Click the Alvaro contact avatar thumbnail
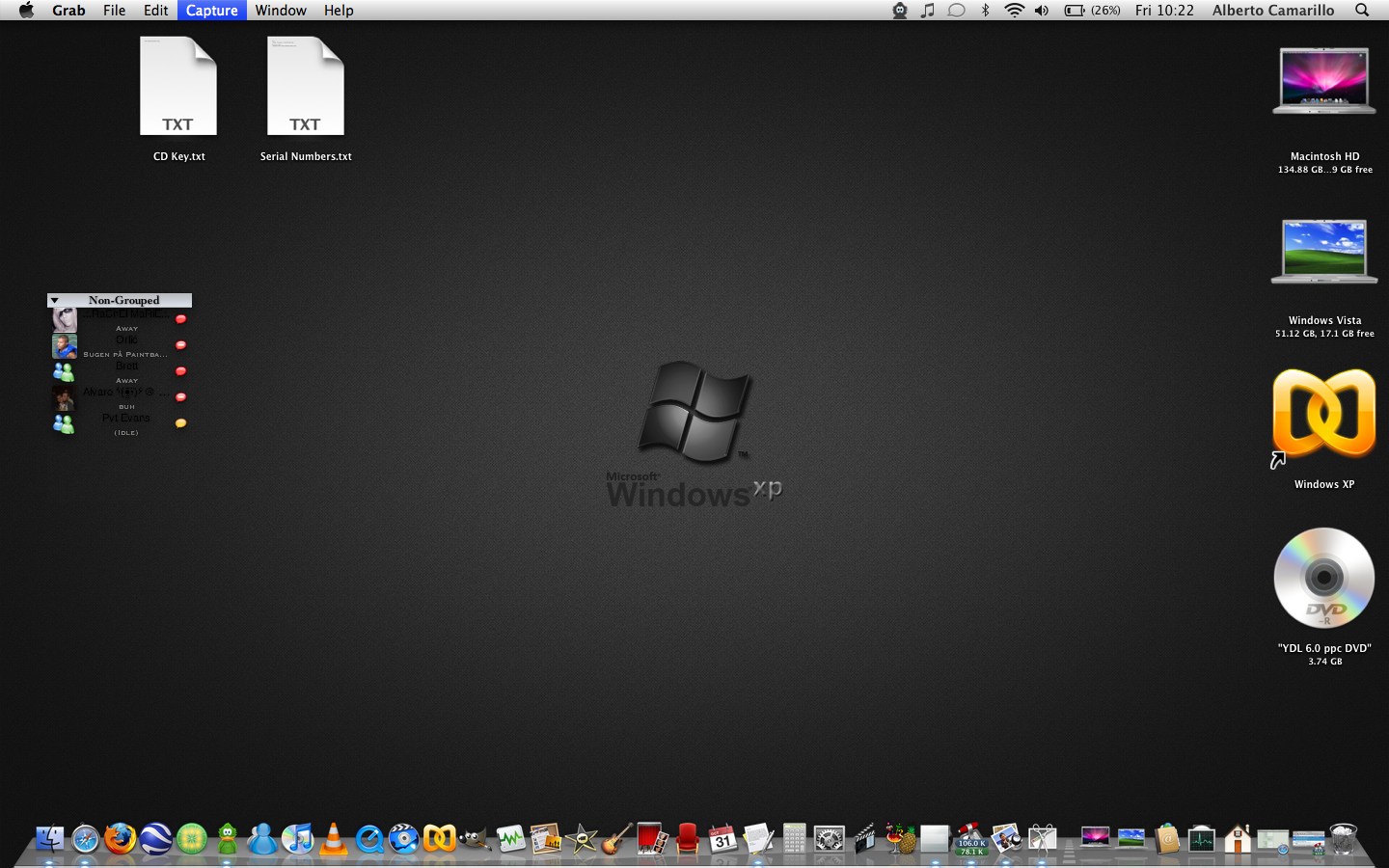This screenshot has width=1389, height=868. coord(64,398)
